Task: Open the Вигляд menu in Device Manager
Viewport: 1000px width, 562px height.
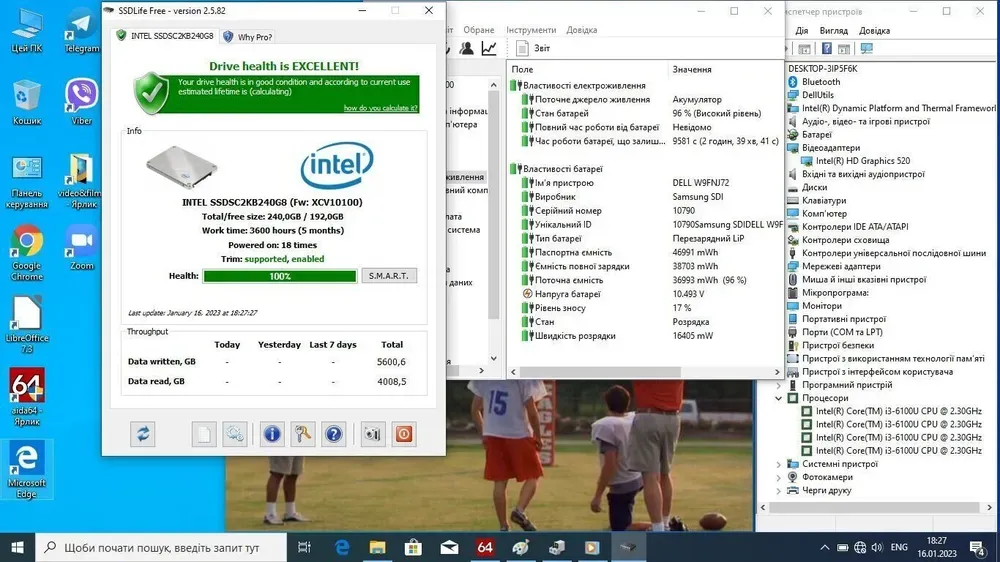Action: [x=833, y=31]
